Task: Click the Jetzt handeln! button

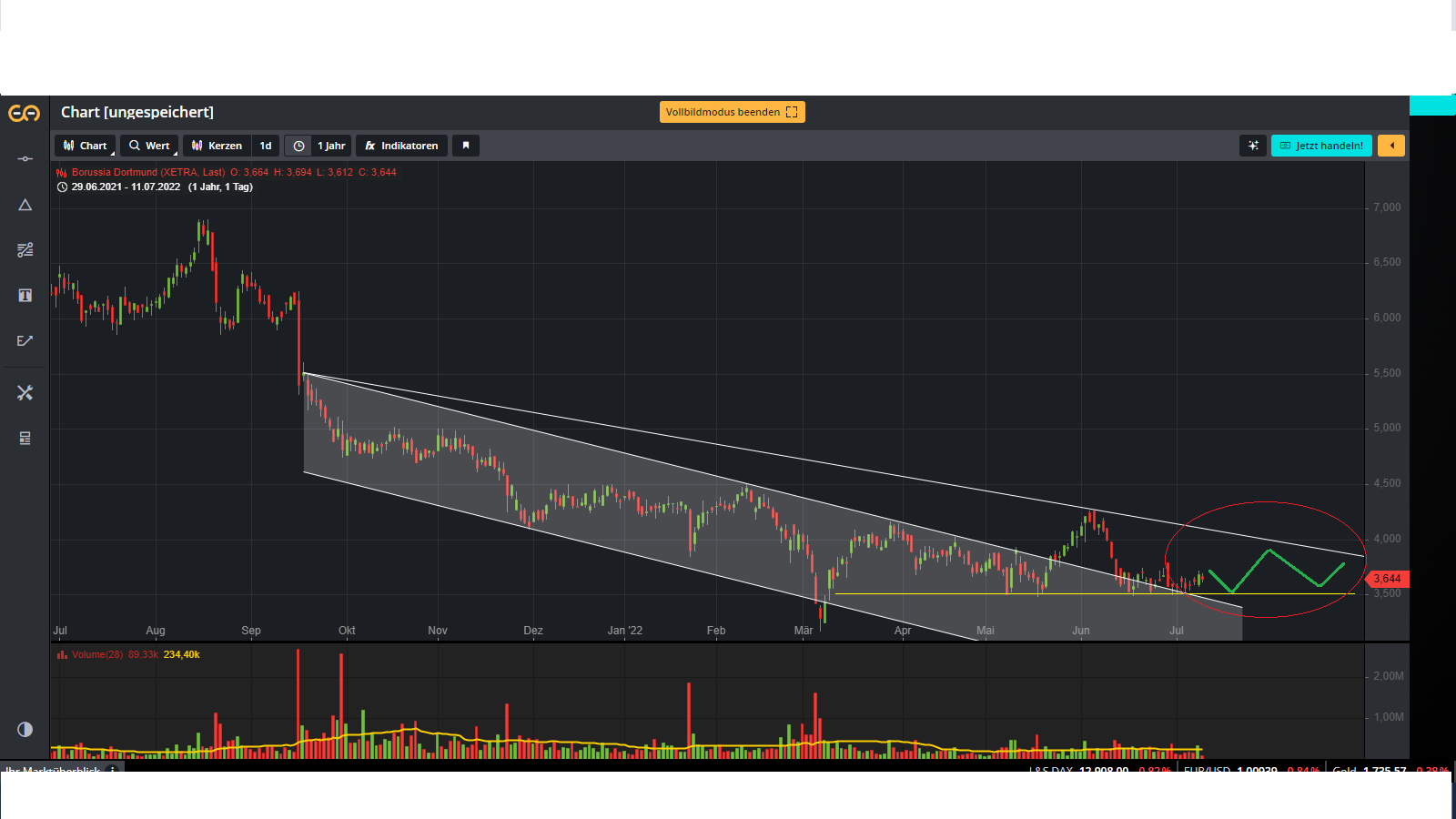Action: click(x=1321, y=146)
